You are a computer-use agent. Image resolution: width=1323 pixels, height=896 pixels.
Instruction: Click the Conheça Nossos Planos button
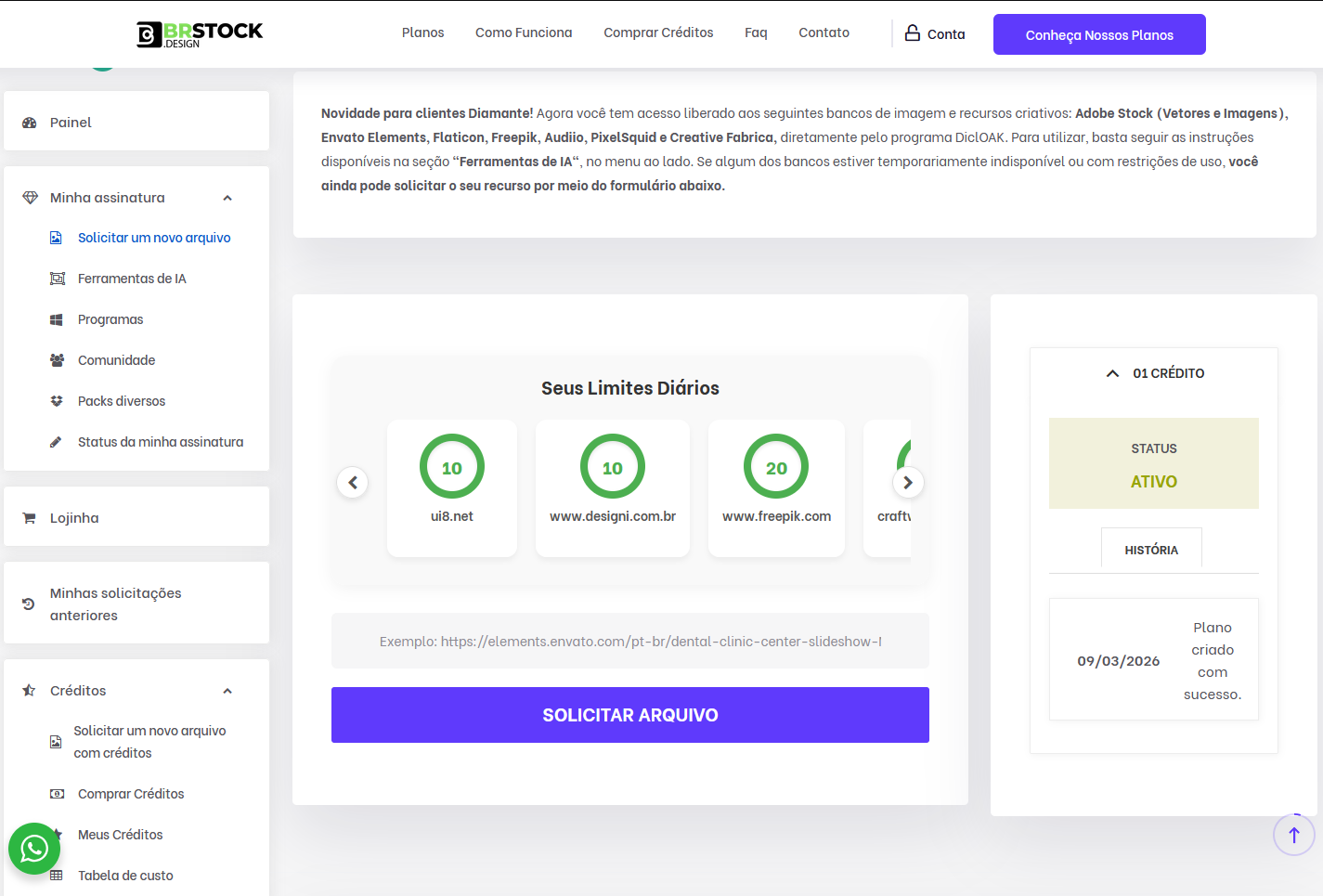pyautogui.click(x=1099, y=34)
